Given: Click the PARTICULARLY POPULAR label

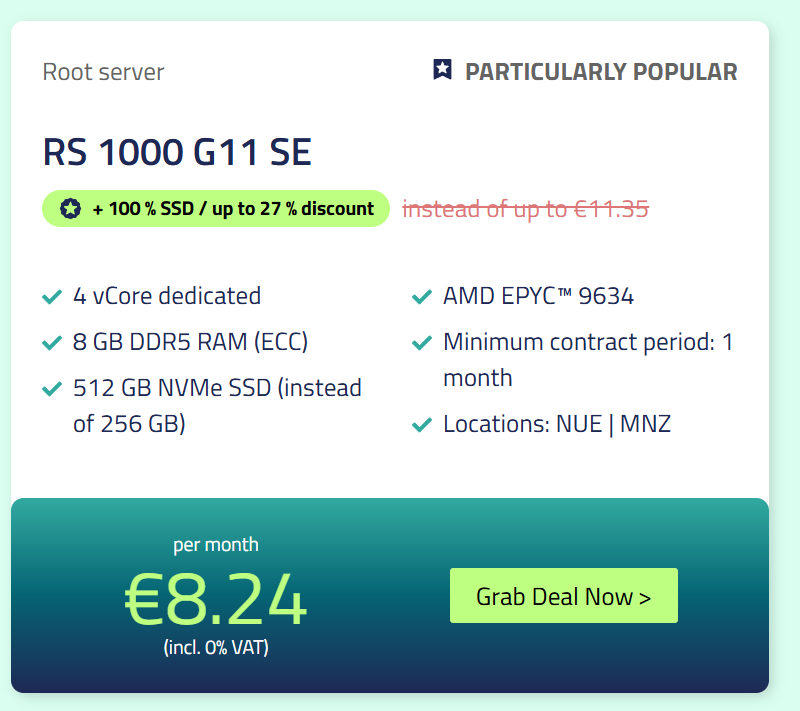Looking at the screenshot, I should [601, 72].
